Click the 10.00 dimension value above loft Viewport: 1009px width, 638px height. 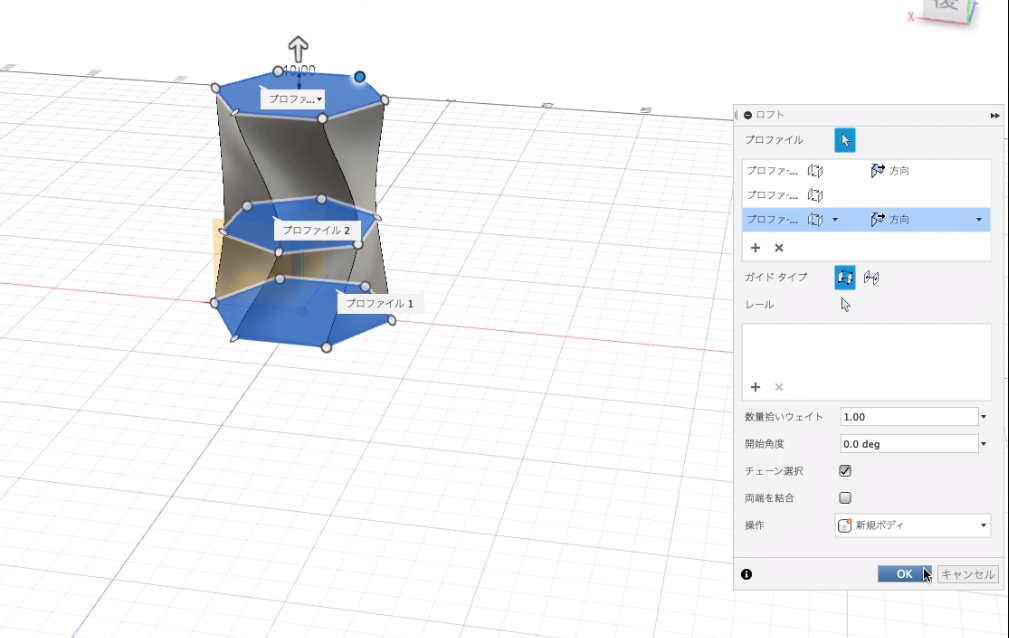[x=299, y=70]
